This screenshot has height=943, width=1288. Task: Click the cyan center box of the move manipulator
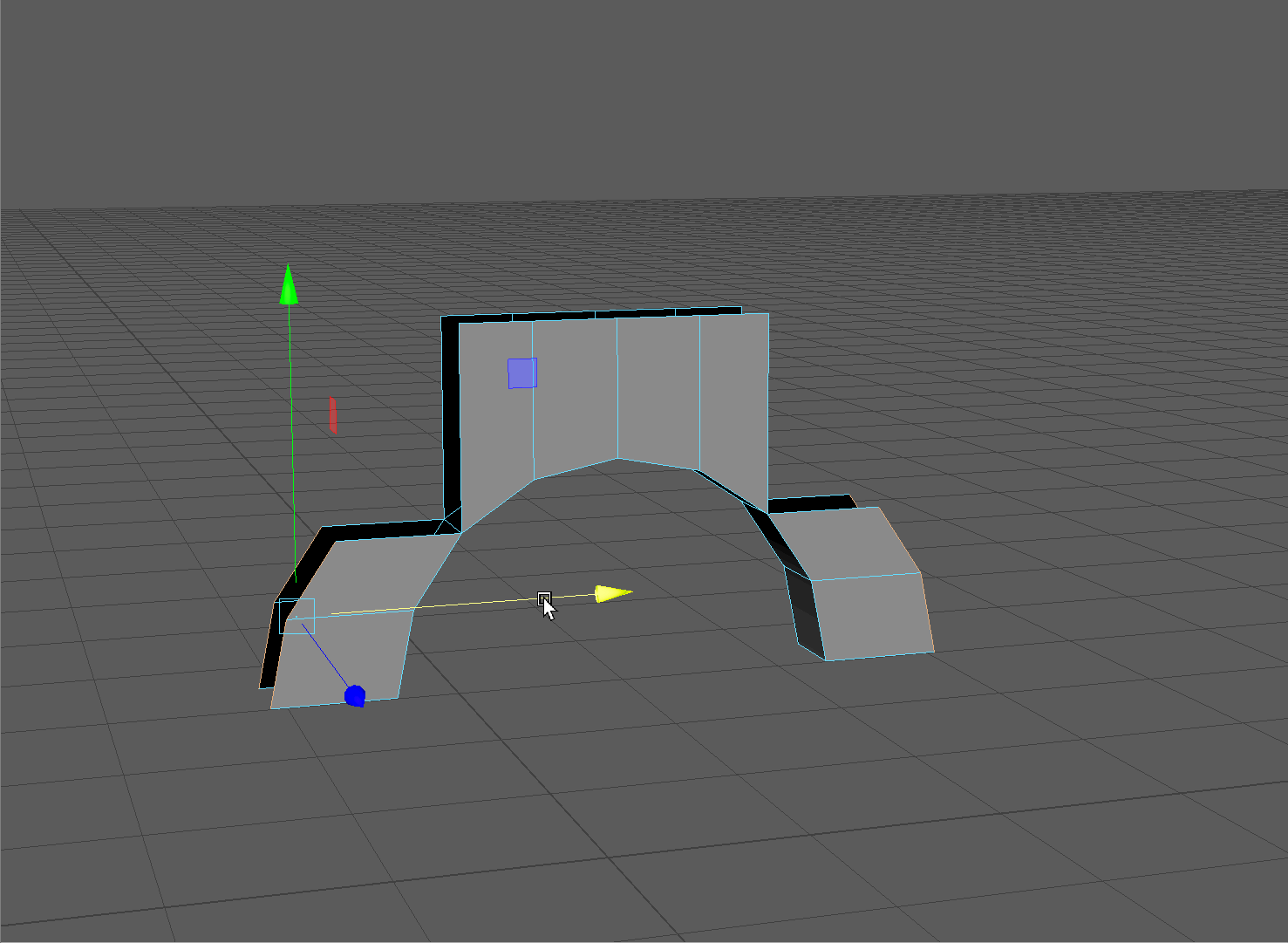pyautogui.click(x=296, y=617)
